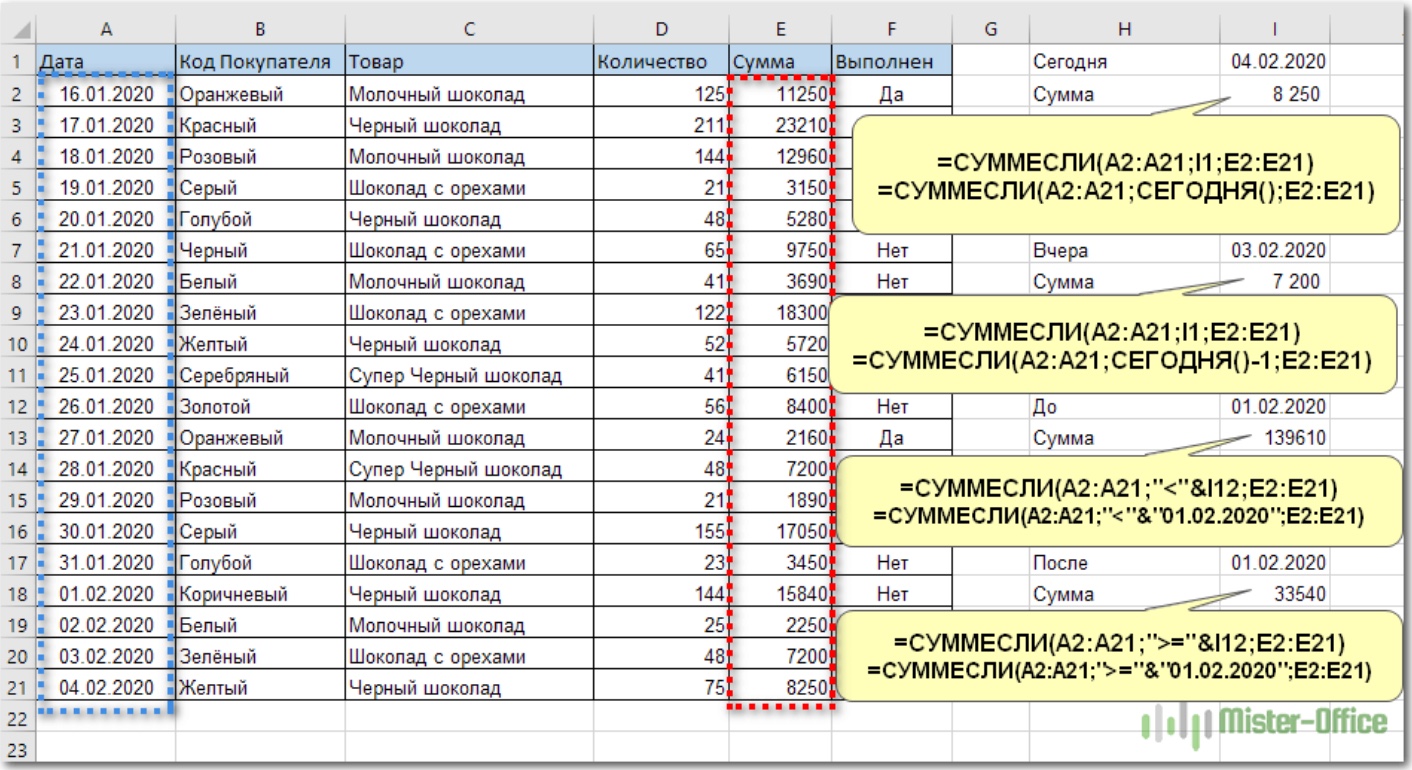Click 'Шоколад с орехами' in row 20
The height and width of the screenshot is (770, 1412).
tap(469, 657)
